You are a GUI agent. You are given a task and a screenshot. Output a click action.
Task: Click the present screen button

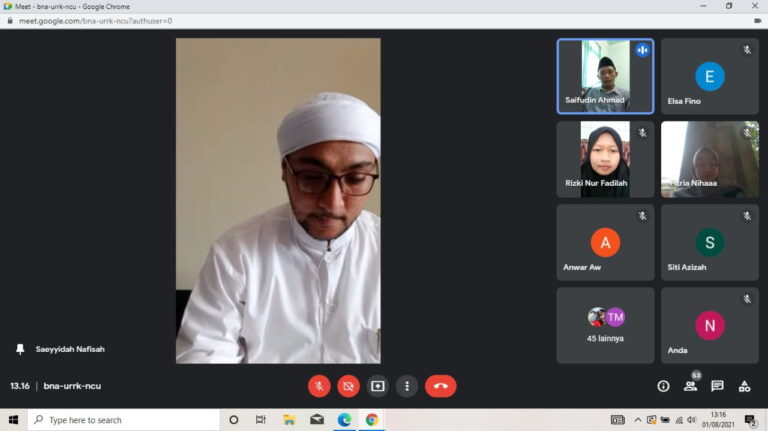(x=378, y=386)
